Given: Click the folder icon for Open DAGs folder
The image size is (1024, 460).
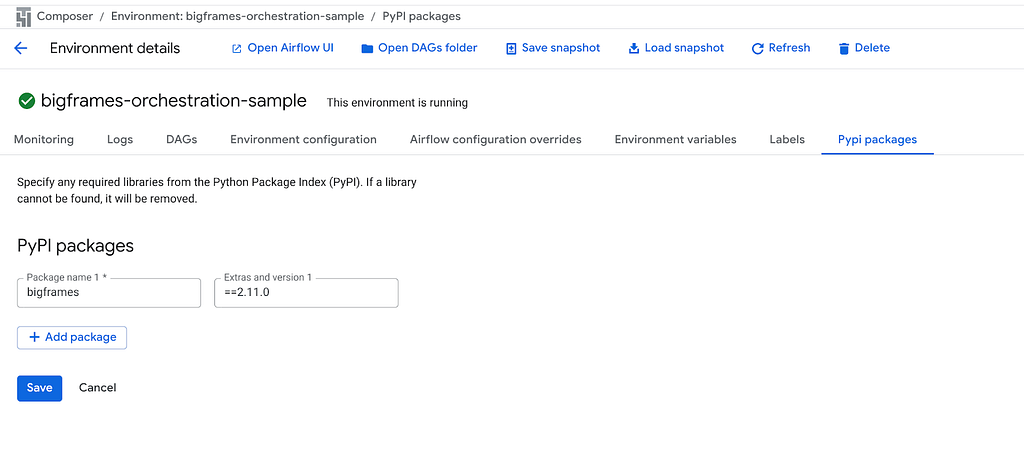Looking at the screenshot, I should [367, 49].
